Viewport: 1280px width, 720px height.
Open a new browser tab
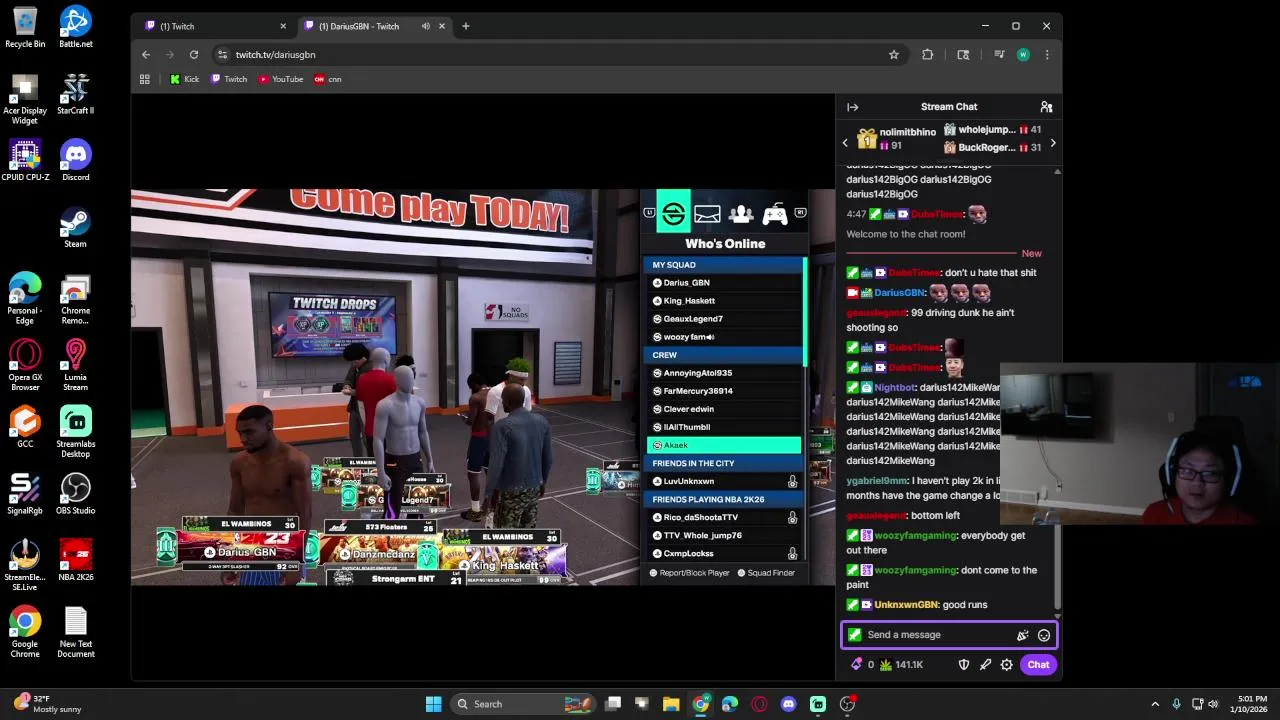point(465,26)
